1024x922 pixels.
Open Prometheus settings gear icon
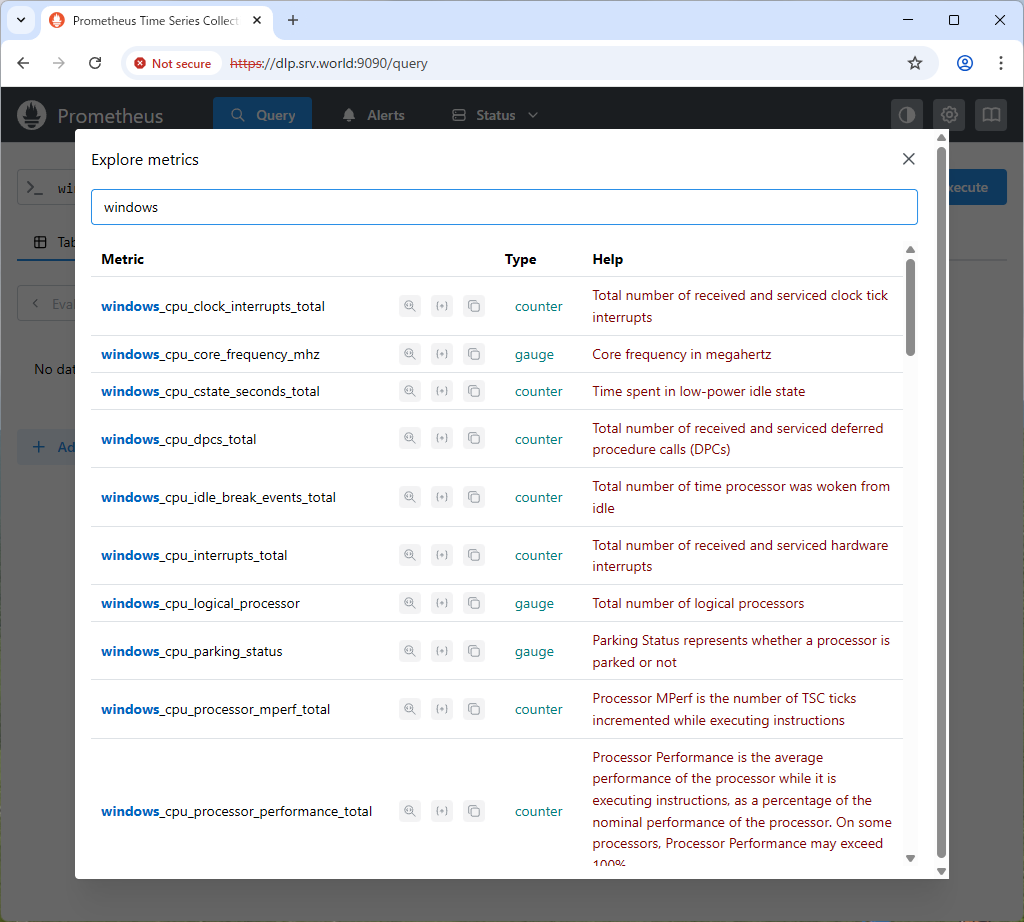[x=949, y=115]
